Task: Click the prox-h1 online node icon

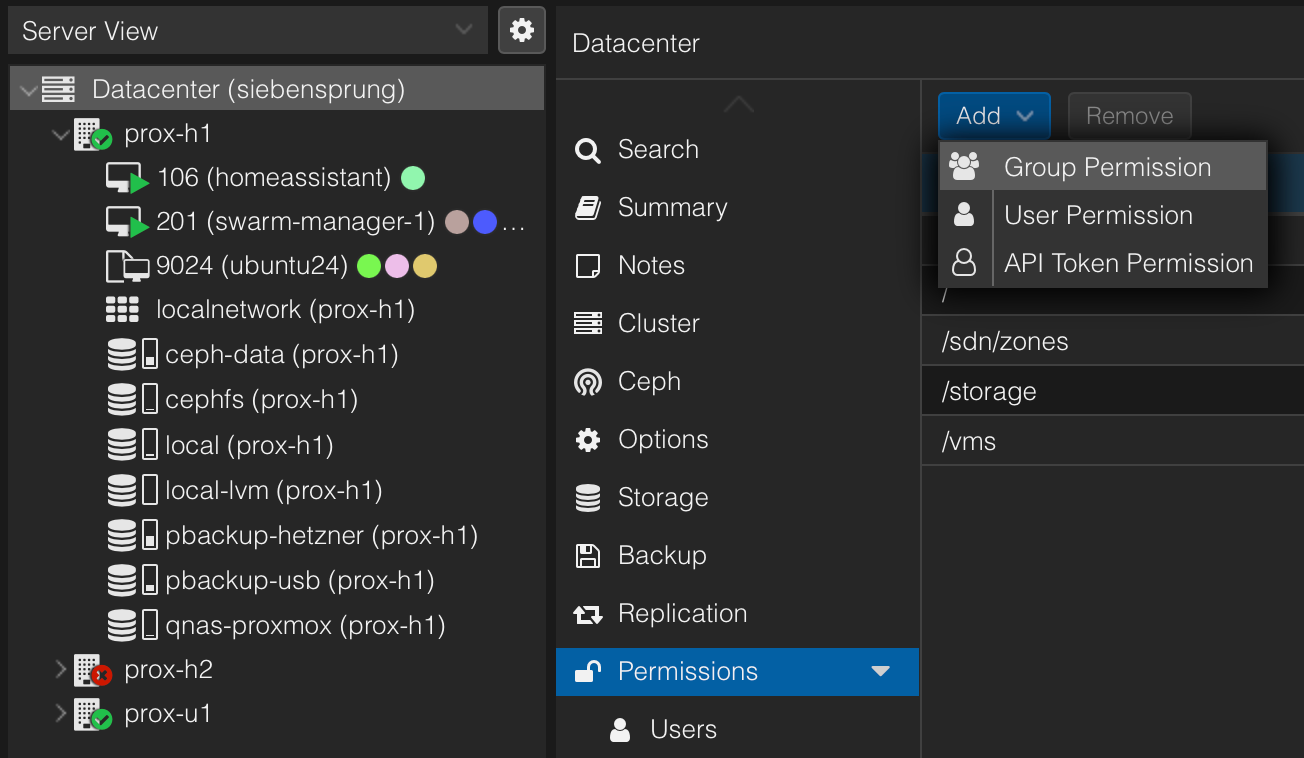Action: (x=92, y=135)
